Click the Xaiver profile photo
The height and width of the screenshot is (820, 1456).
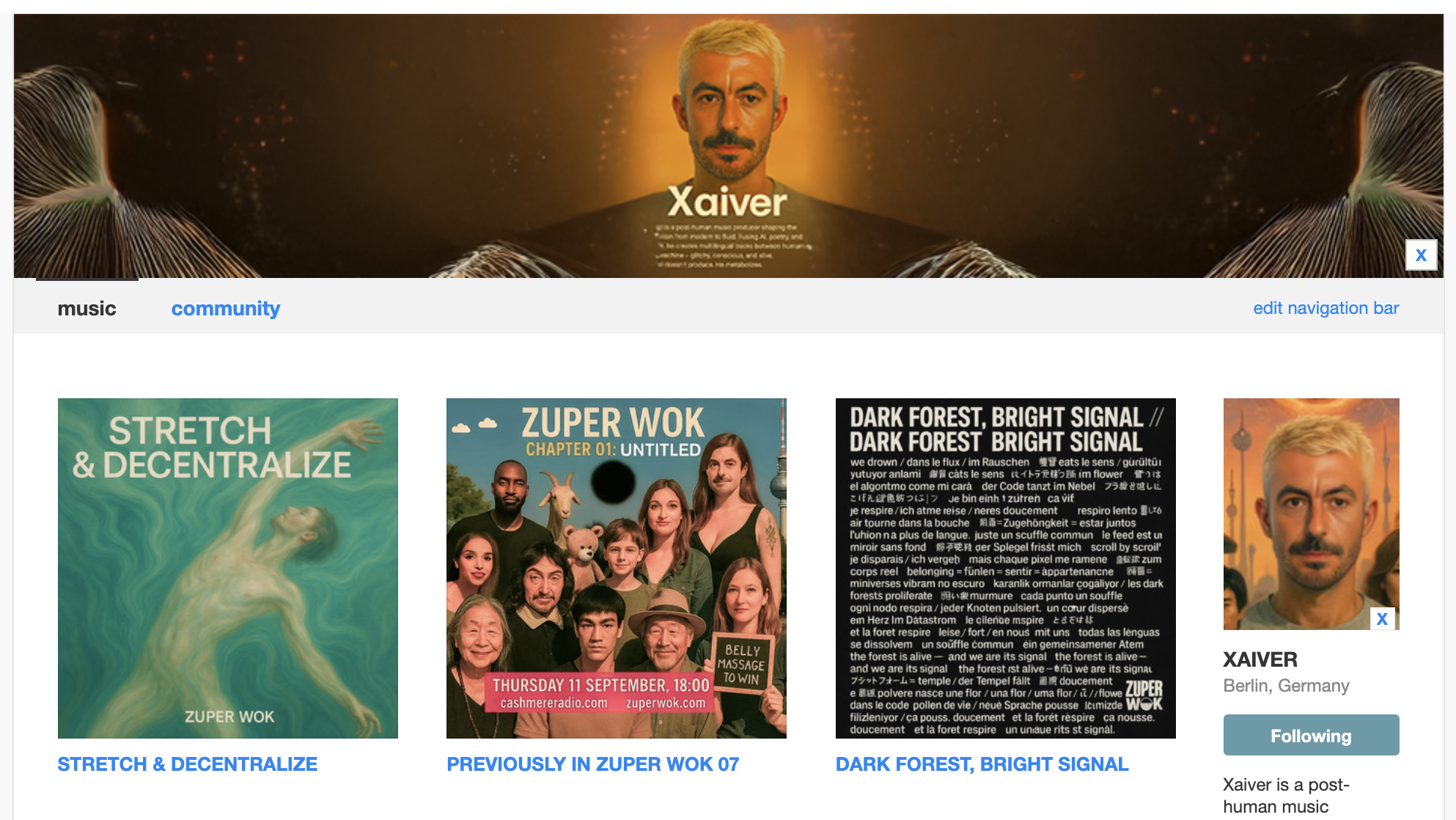(1311, 513)
